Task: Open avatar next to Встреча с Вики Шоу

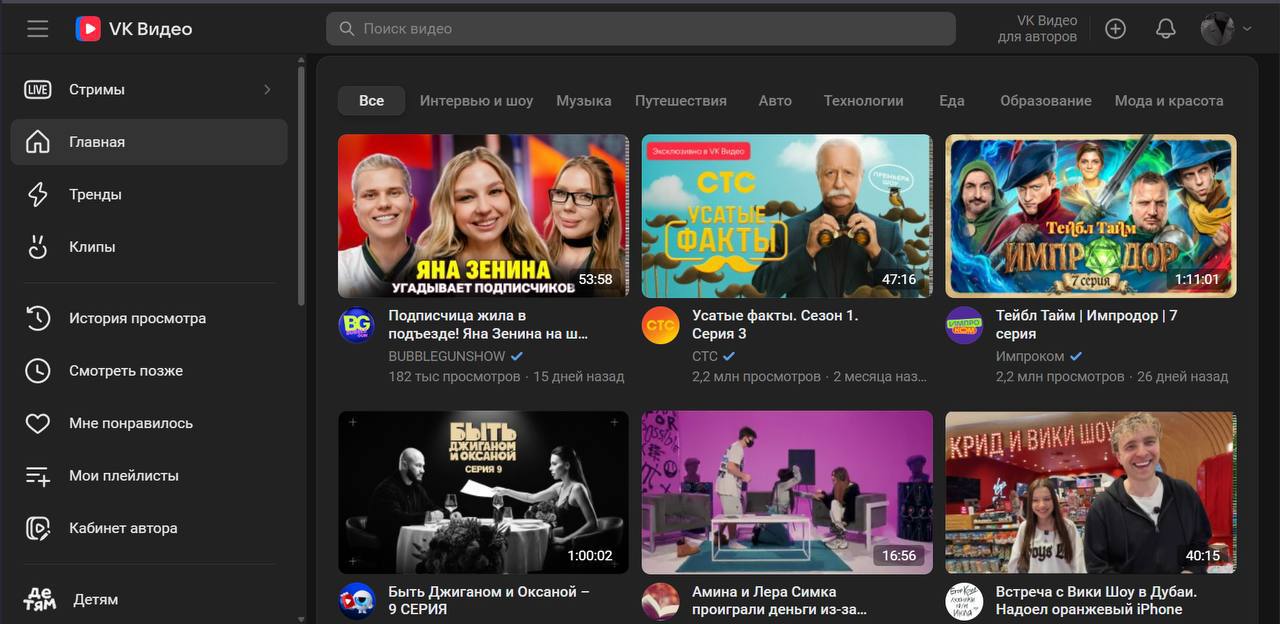Action: click(x=964, y=601)
